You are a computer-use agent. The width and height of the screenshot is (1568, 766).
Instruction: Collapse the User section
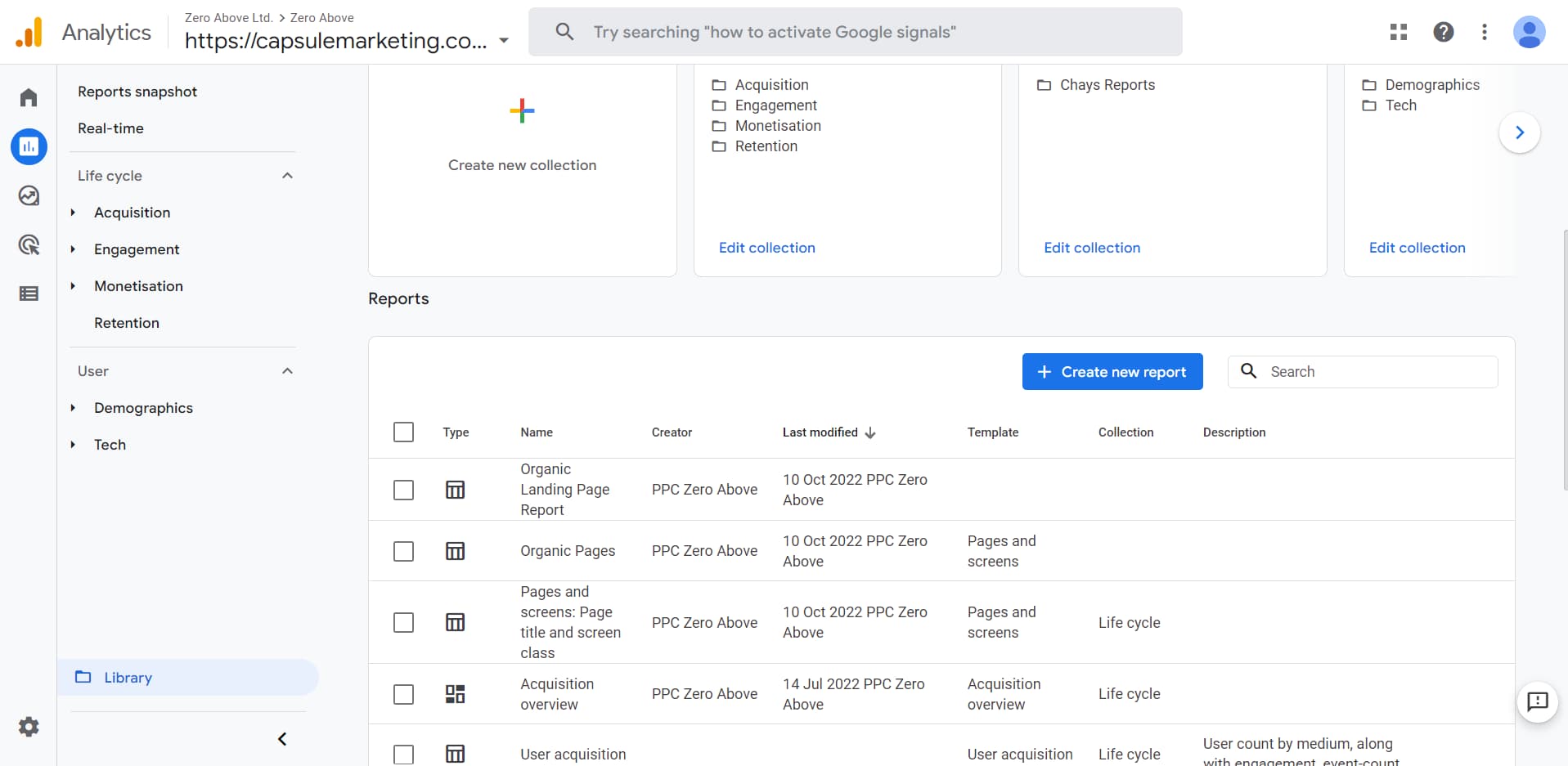tap(287, 371)
